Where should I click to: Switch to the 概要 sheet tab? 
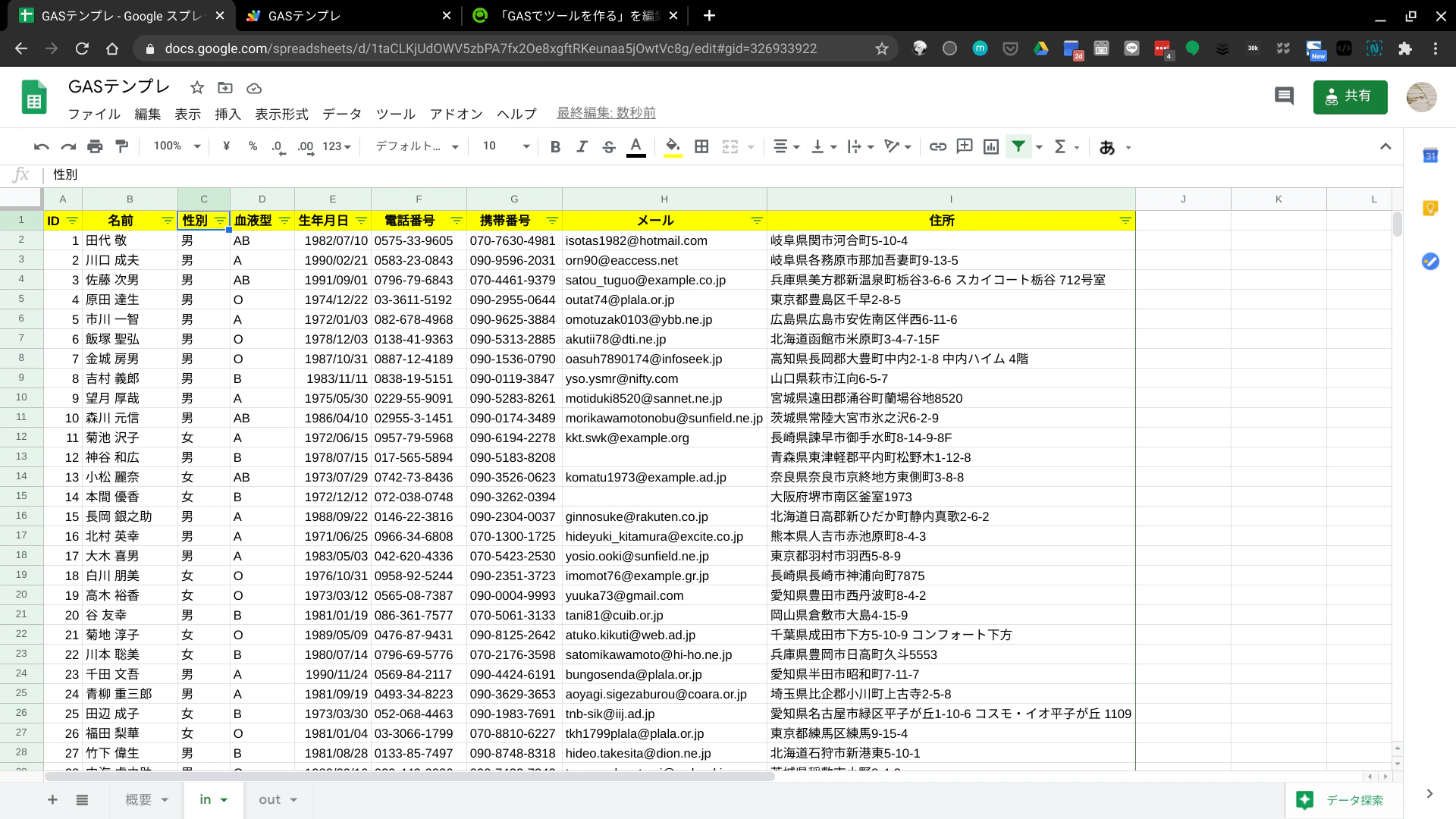pyautogui.click(x=146, y=799)
